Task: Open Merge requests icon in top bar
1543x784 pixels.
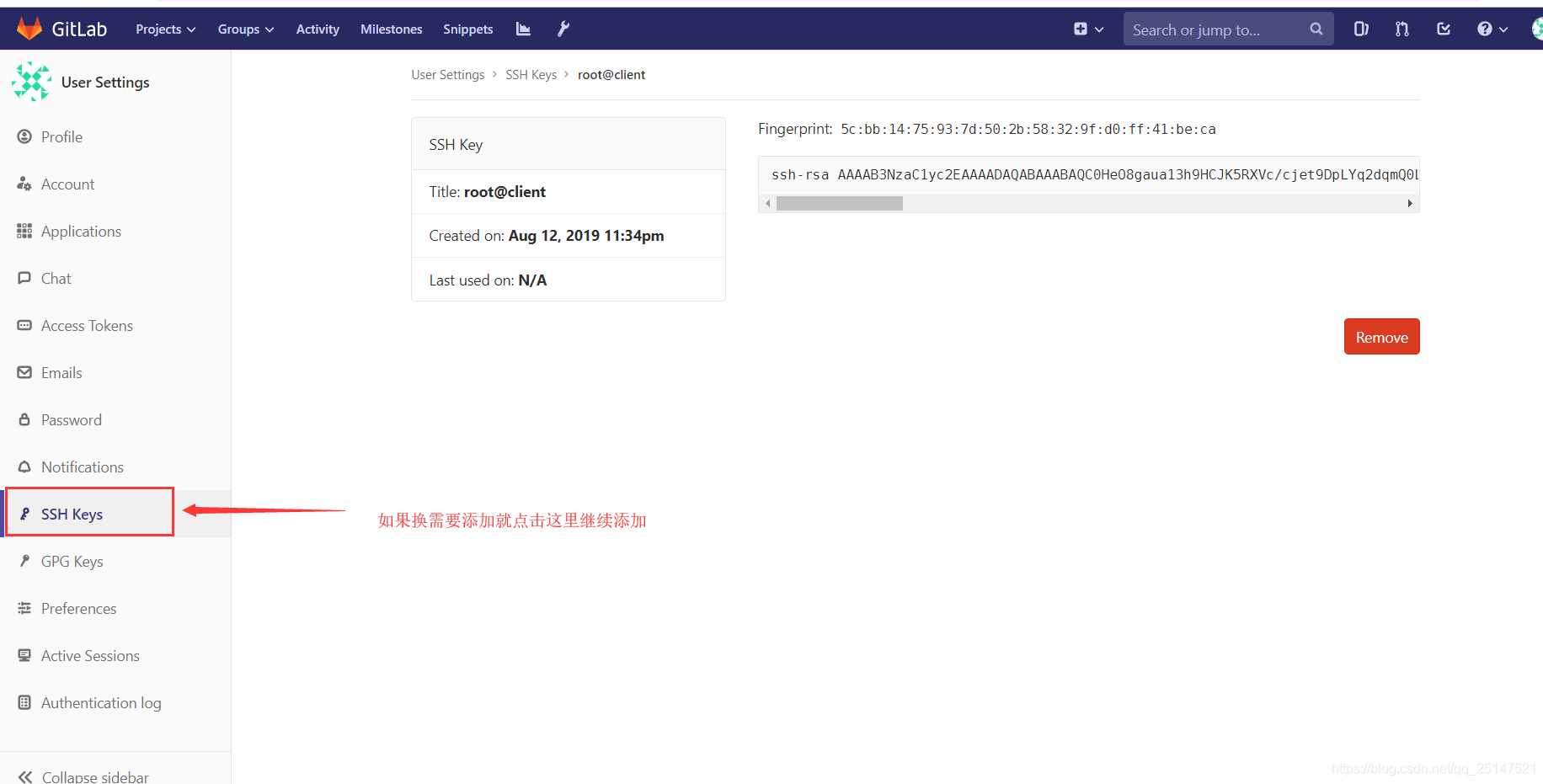Action: pos(1402,29)
